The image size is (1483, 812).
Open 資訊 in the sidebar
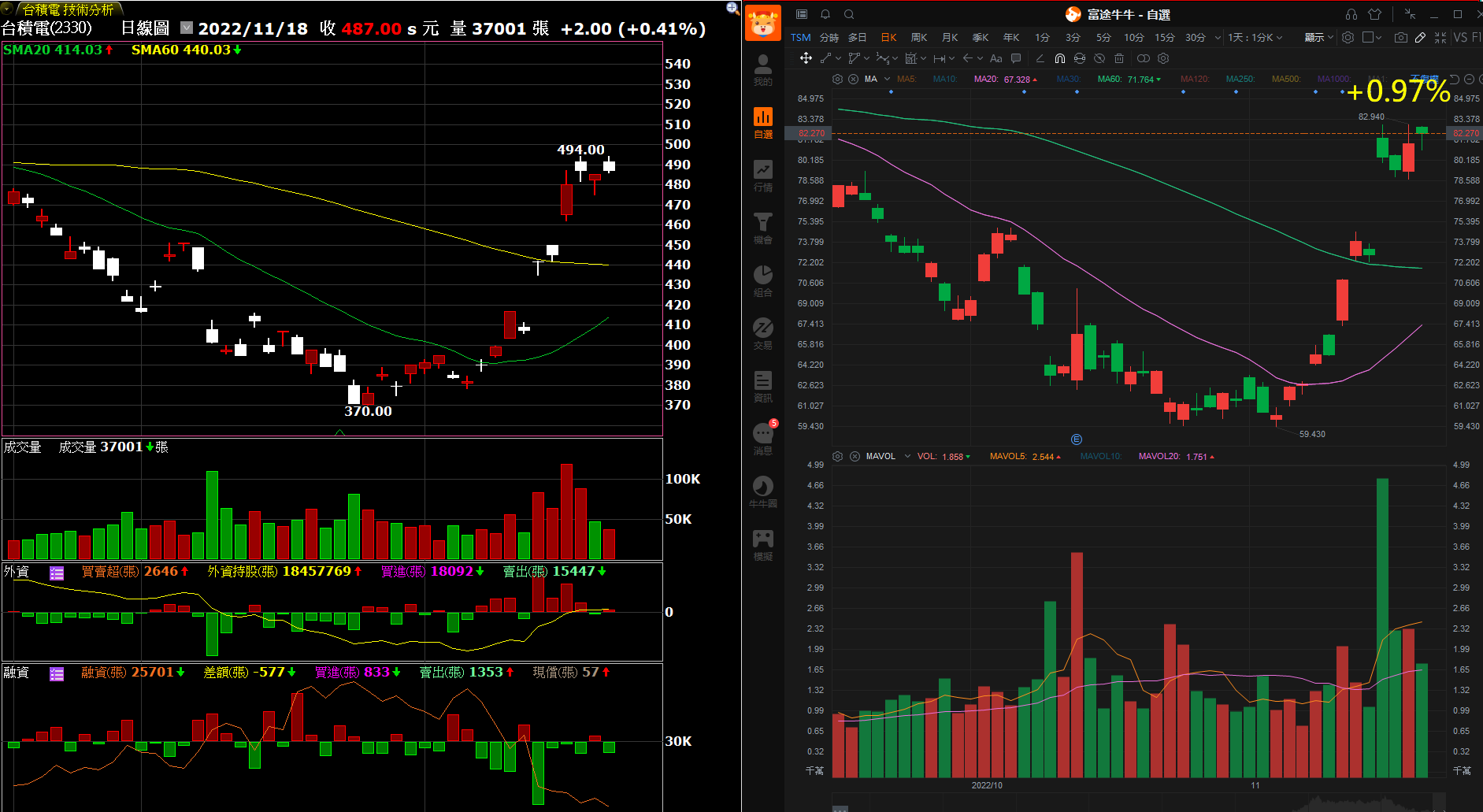click(x=763, y=387)
